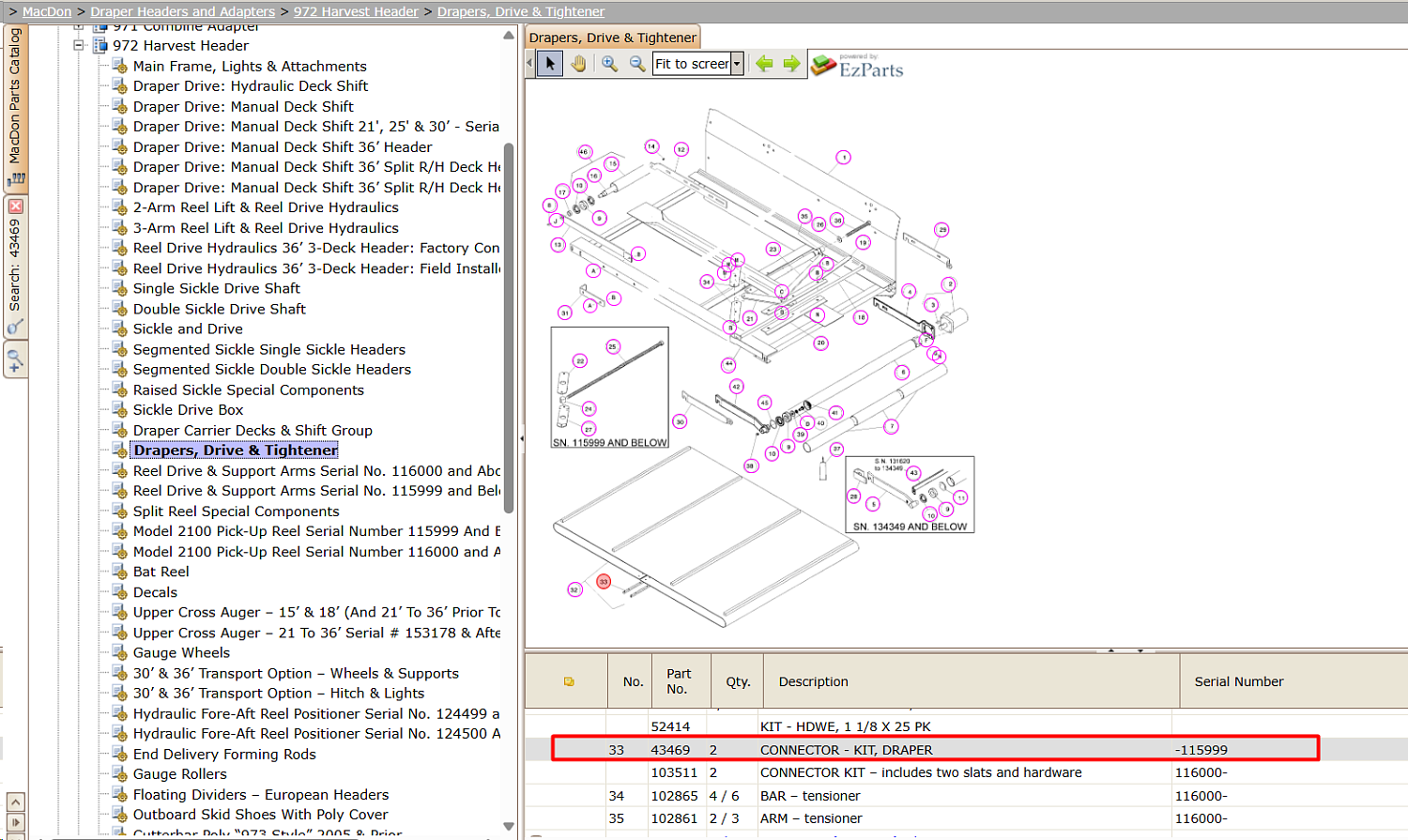The height and width of the screenshot is (840, 1408).
Task: Go to next diagram with green right arrow
Action: pyautogui.click(x=792, y=64)
